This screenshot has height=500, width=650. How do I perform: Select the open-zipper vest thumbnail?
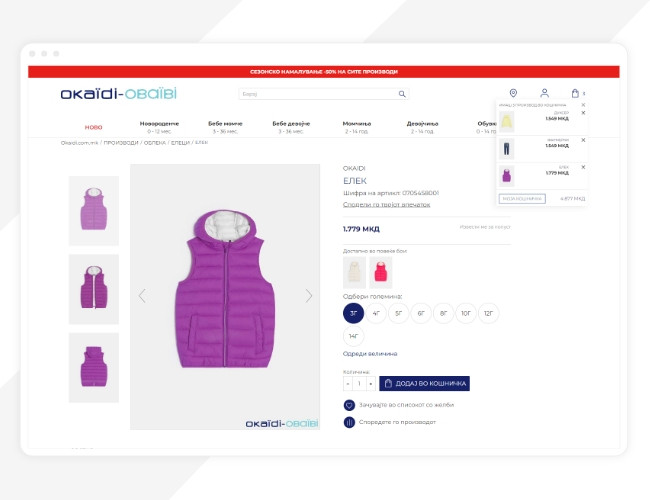pyautogui.click(x=94, y=289)
